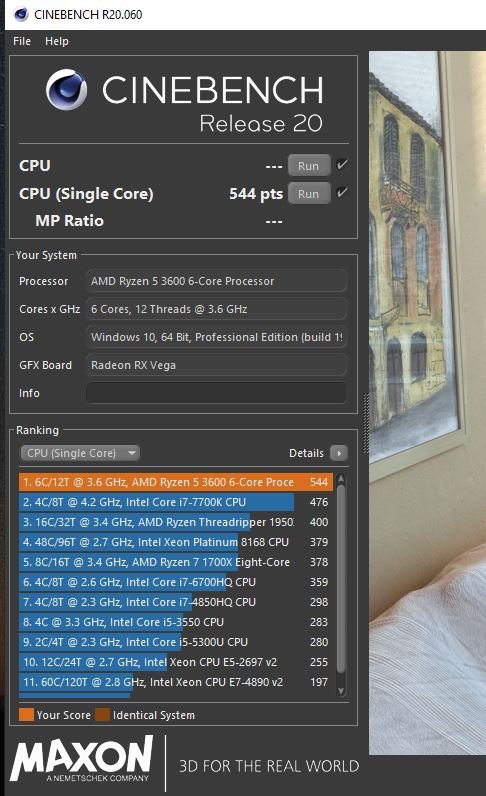
Task: Click the ranking list scroll down arrow
Action: 341,690
